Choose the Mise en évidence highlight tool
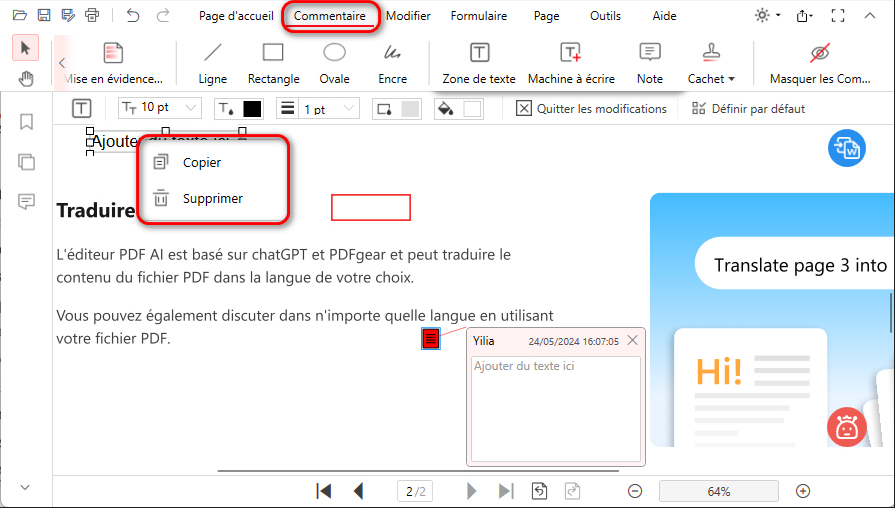Image resolution: width=895 pixels, height=508 pixels. [113, 63]
